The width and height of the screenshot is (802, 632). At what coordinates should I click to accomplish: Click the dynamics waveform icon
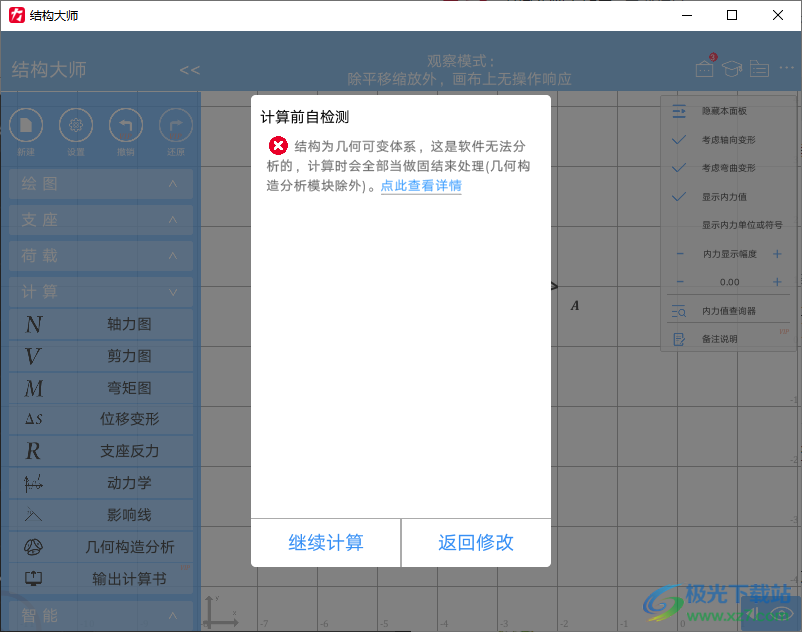33,483
